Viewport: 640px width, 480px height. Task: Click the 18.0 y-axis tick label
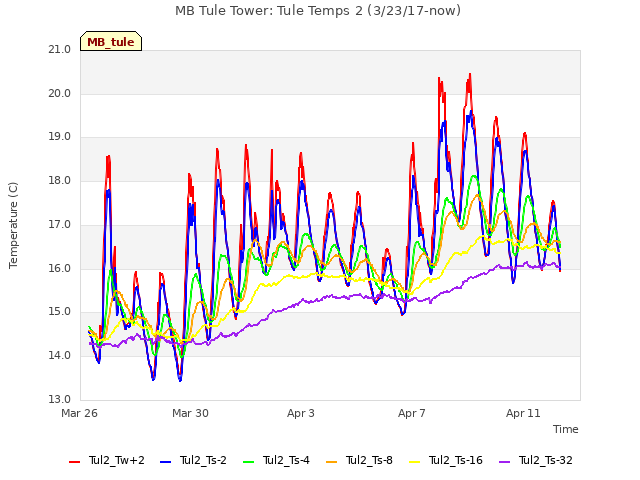(60, 180)
